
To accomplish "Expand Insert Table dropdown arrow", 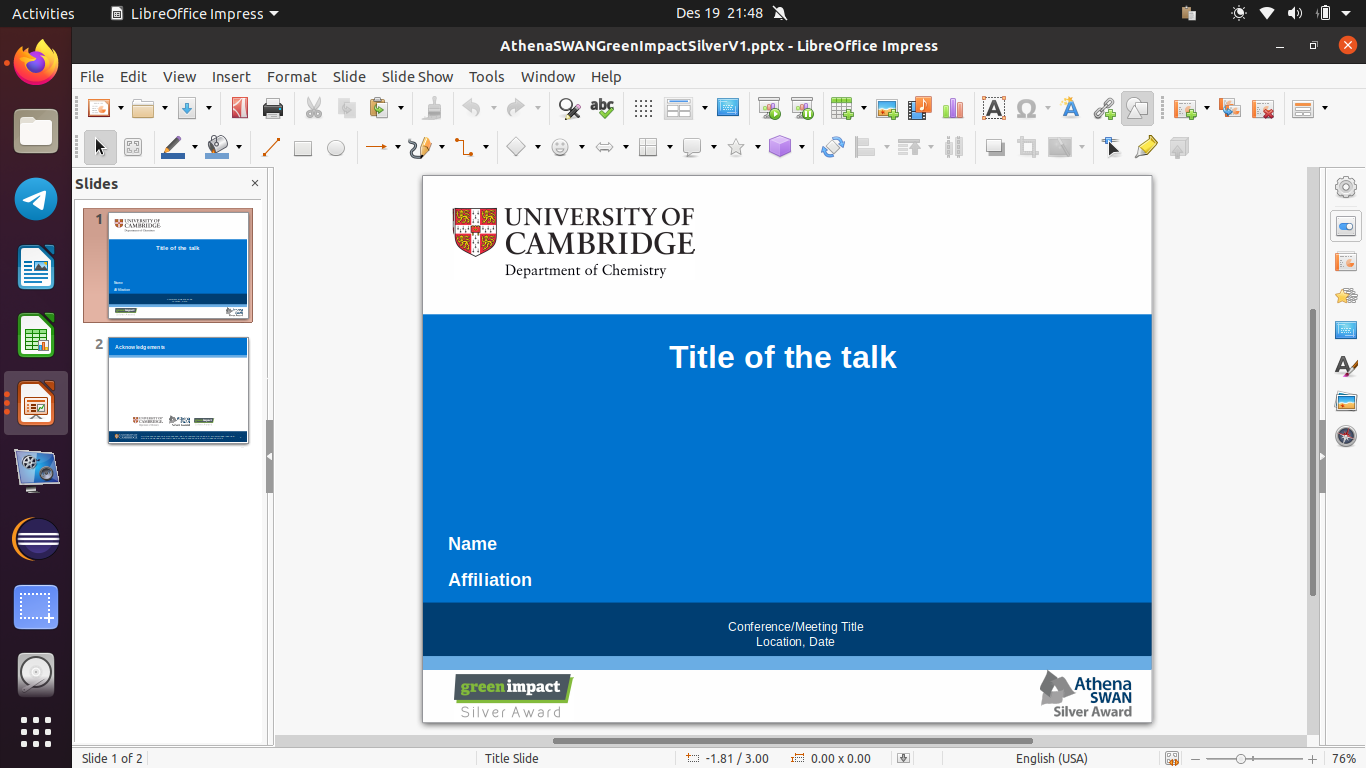I will [863, 108].
